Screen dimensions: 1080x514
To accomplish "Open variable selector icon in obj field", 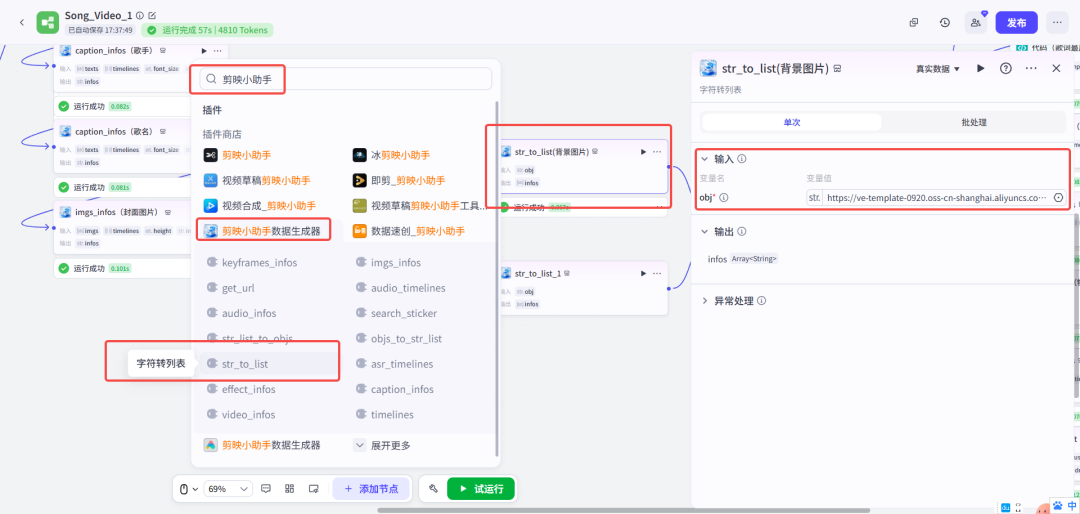I will 1058,198.
